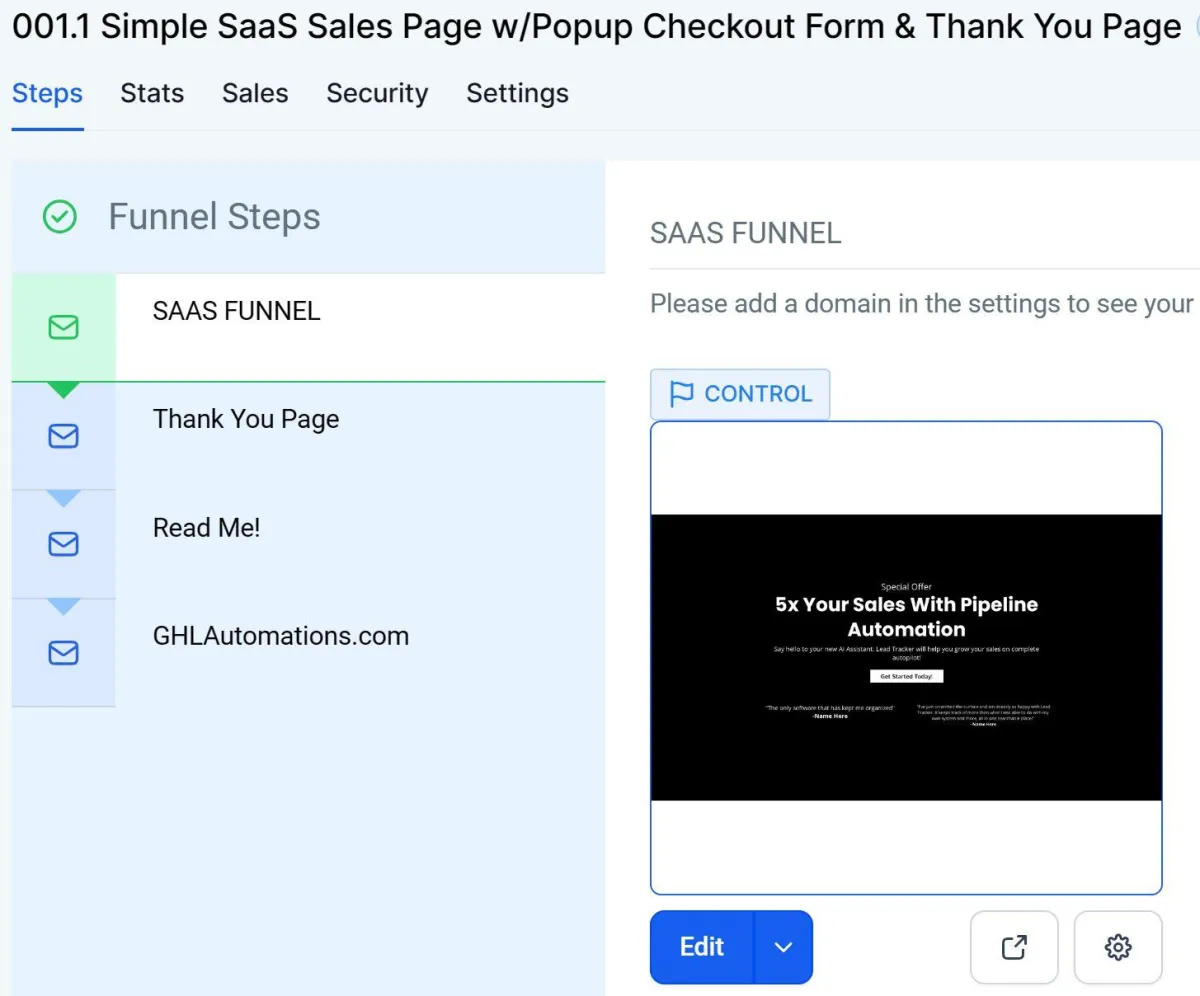Click the blue Edit button
This screenshot has width=1200, height=996.
(x=702, y=947)
